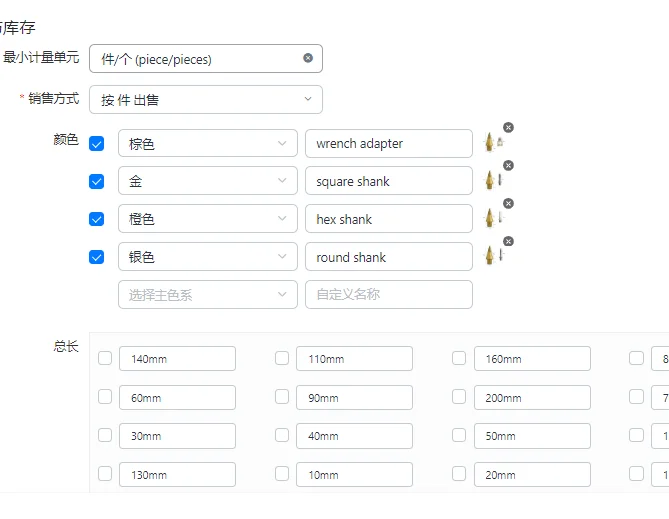The image size is (669, 519).
Task: Expand the 银色 color dropdown
Action: click(x=207, y=257)
